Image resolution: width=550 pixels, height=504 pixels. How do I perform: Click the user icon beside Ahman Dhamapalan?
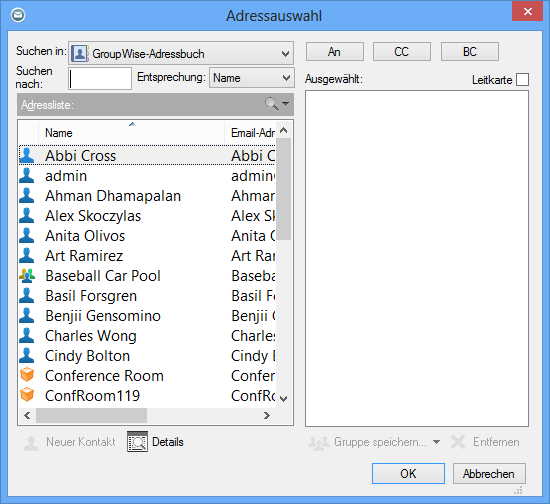[x=27, y=195]
